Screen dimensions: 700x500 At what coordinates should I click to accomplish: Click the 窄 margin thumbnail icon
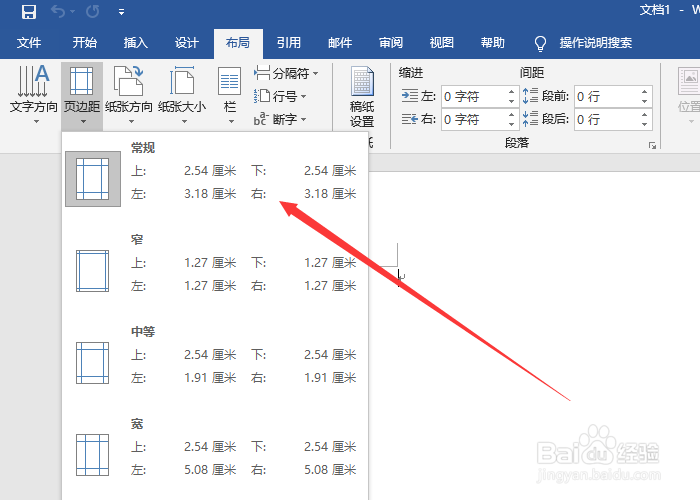[92, 271]
